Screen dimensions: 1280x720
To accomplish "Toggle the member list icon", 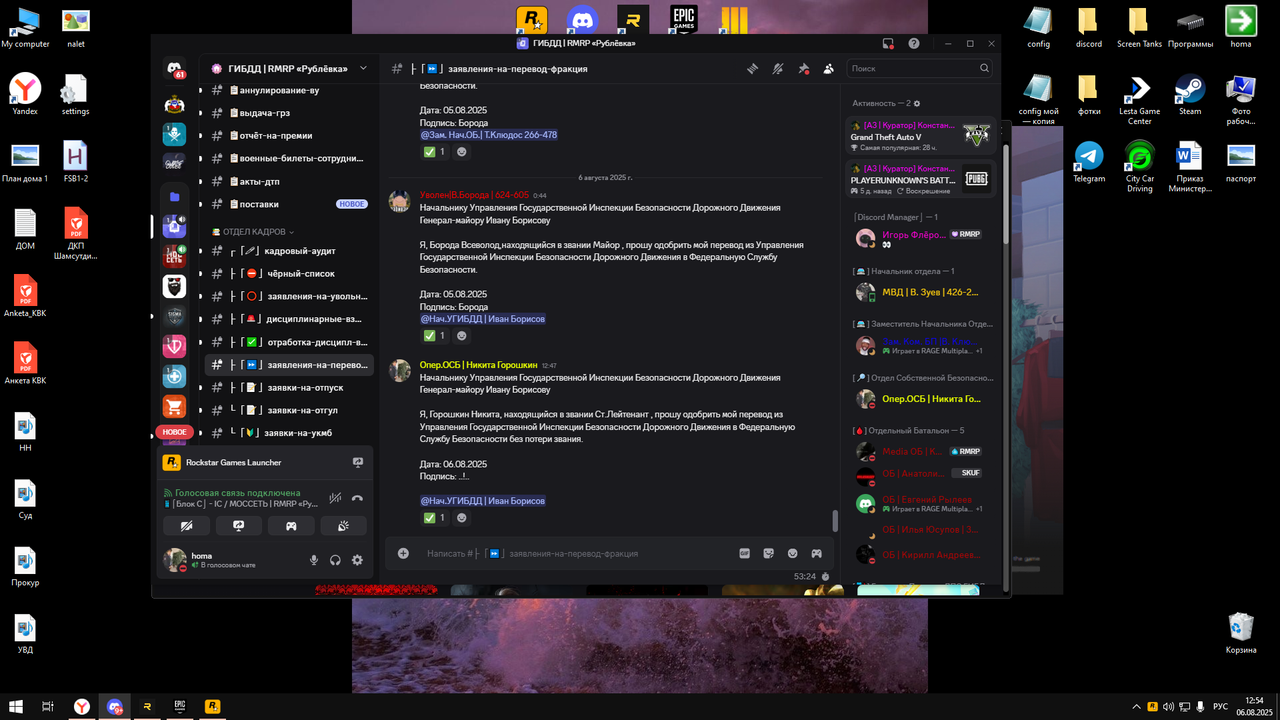I will [x=829, y=69].
